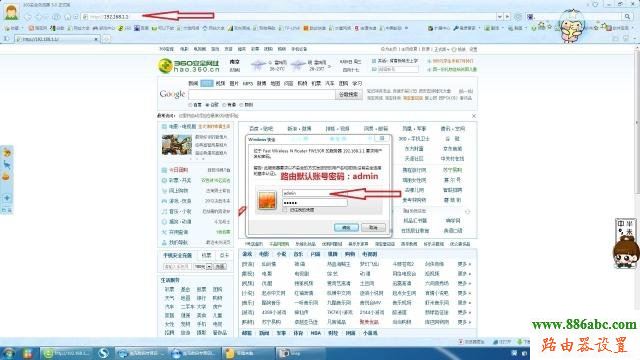The width and height of the screenshot is (640, 360).
Task: Dismiss the notice bar with its X button
Action: [473, 116]
